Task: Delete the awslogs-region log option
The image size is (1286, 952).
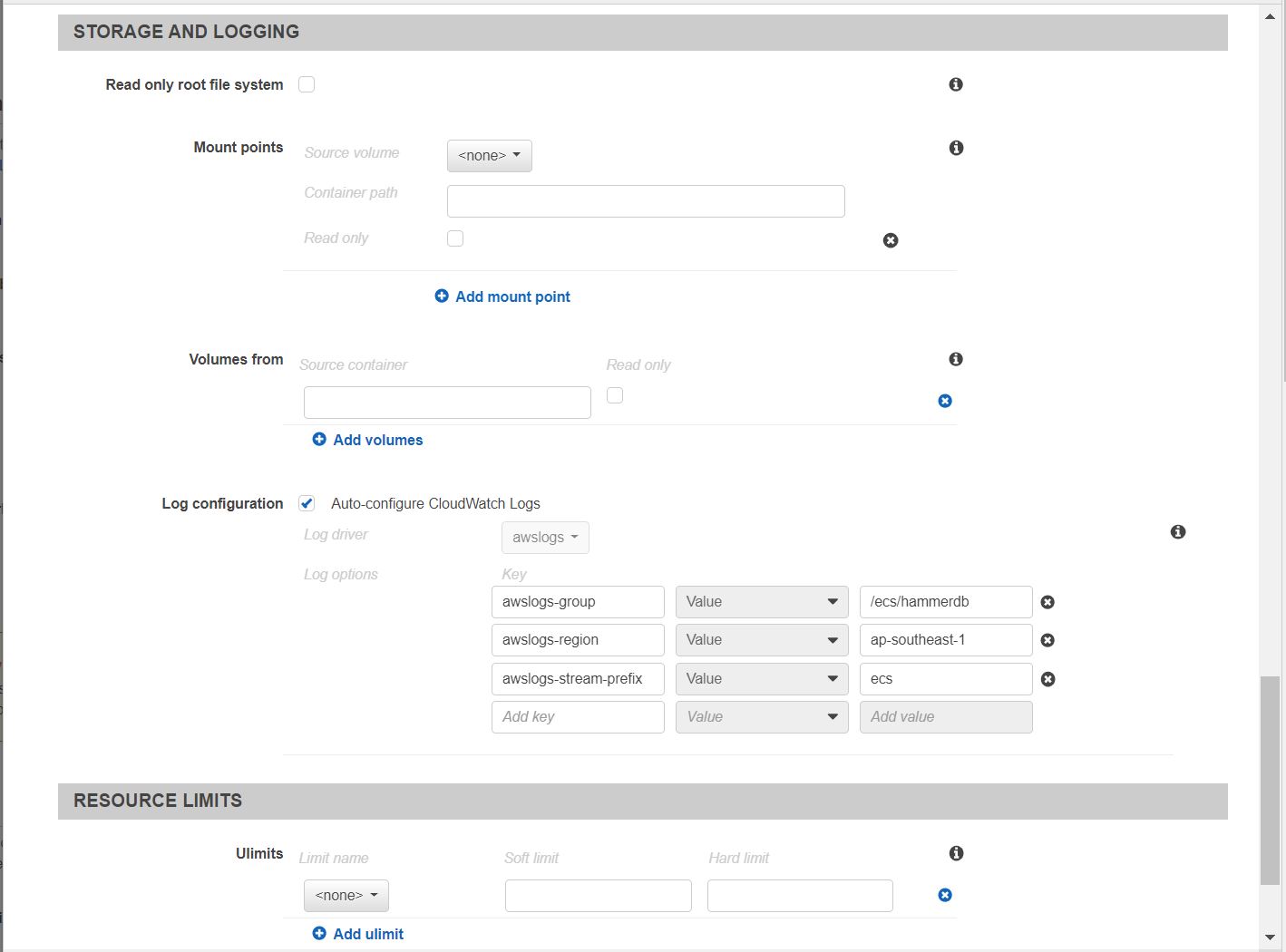Action: point(1047,640)
